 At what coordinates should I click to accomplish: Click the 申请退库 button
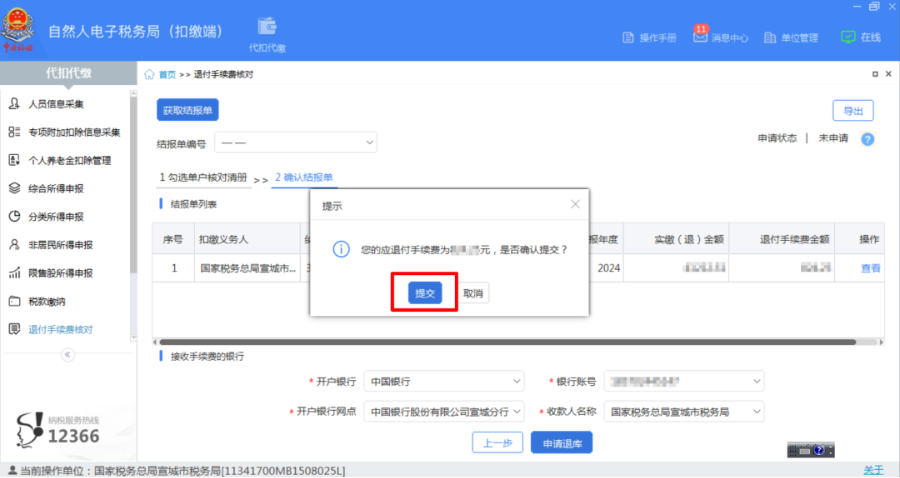coord(561,443)
